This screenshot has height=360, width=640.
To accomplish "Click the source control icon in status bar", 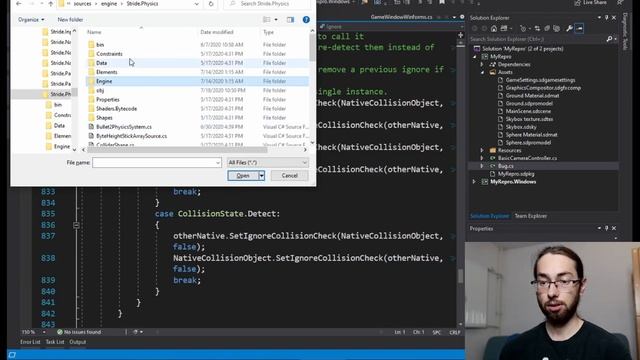I will point(12,355).
